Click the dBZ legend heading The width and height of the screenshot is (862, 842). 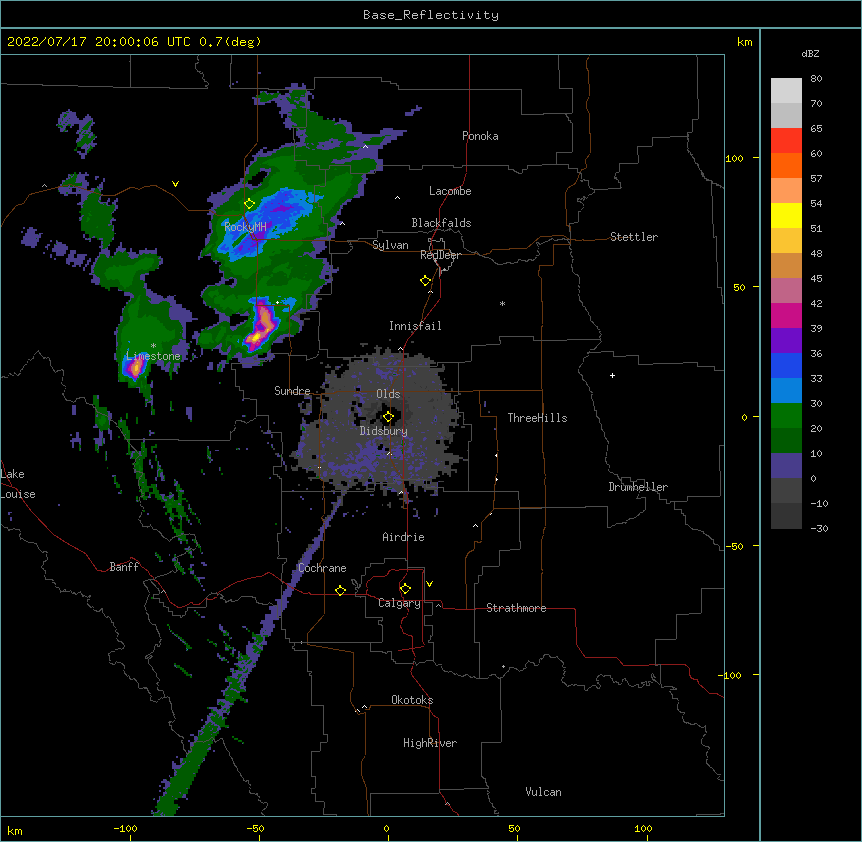tap(810, 54)
